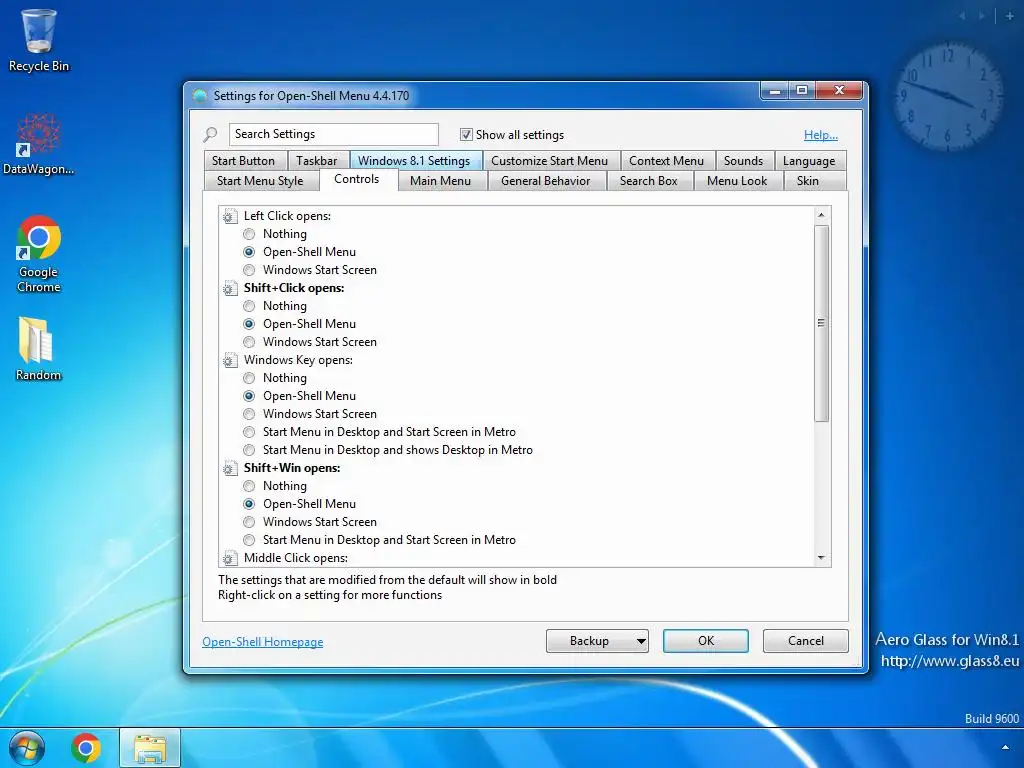Click the magnifier search icon in settings
This screenshot has height=768, width=1024.
[x=210, y=135]
